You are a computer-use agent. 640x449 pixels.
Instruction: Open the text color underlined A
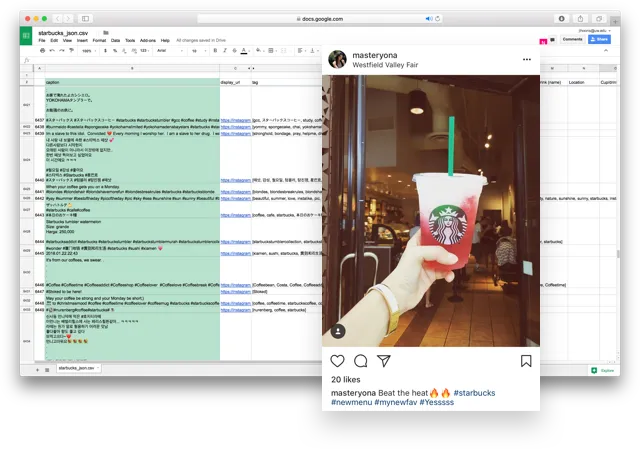tap(244, 51)
